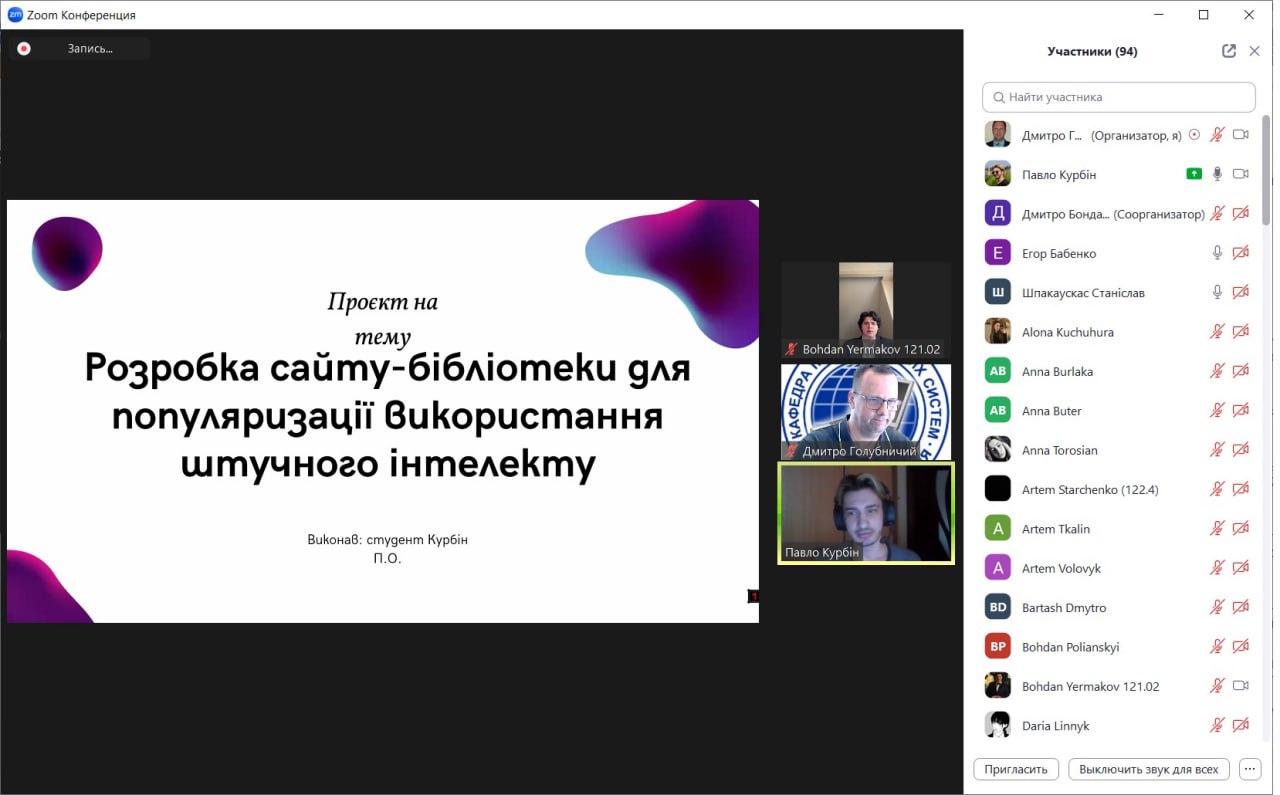Click muted mic icon for Alona Kuchuhura

point(1217,332)
